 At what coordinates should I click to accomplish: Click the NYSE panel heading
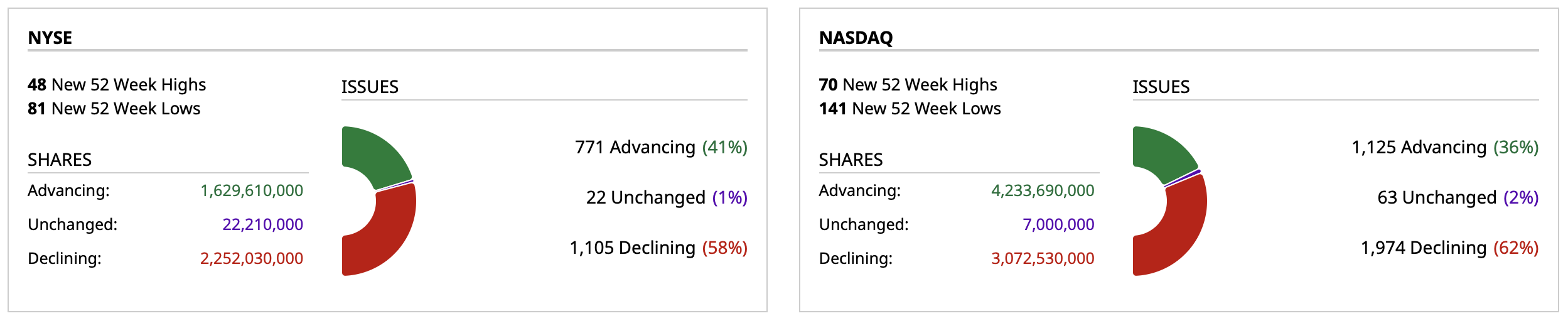point(50,38)
